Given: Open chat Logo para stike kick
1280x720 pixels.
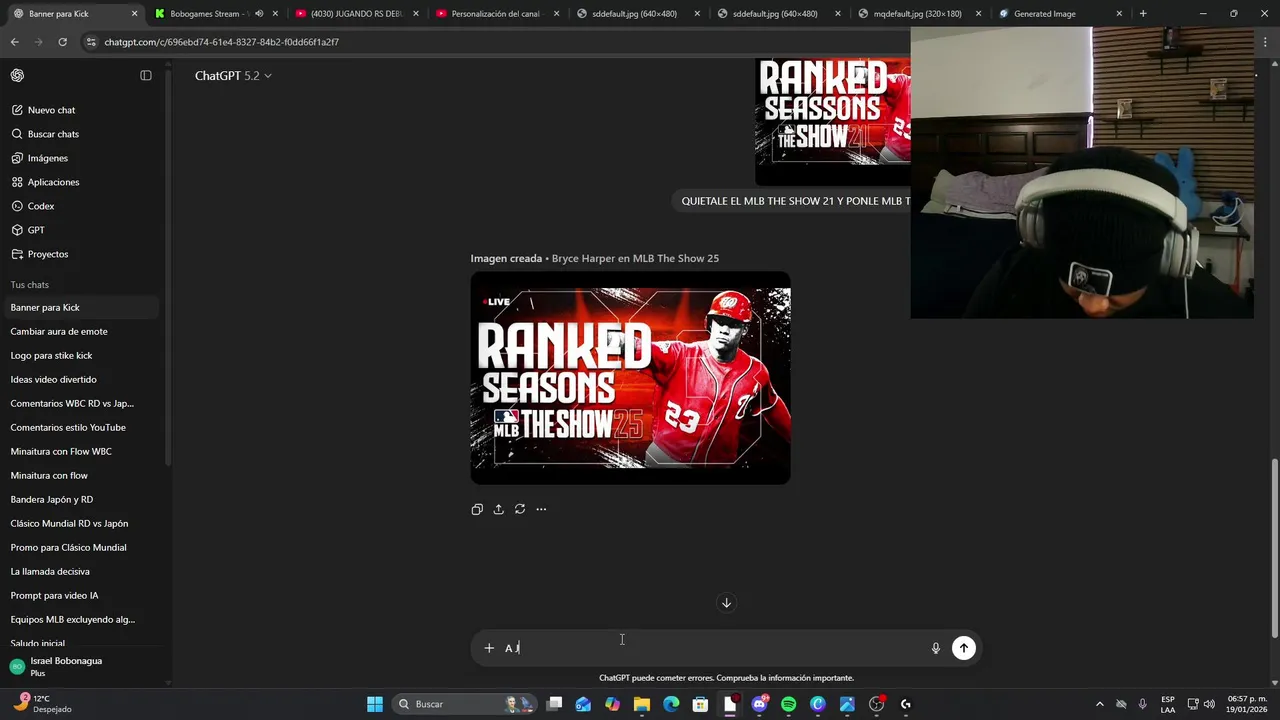Looking at the screenshot, I should [81, 355].
